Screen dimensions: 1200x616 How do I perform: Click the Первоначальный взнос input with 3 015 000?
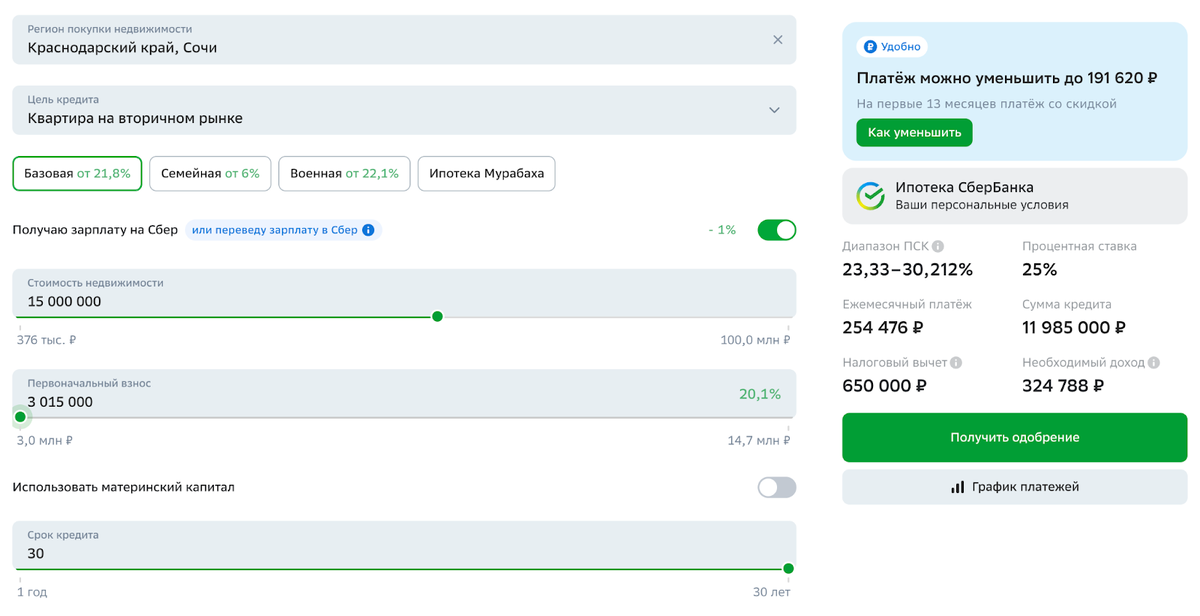[404, 393]
